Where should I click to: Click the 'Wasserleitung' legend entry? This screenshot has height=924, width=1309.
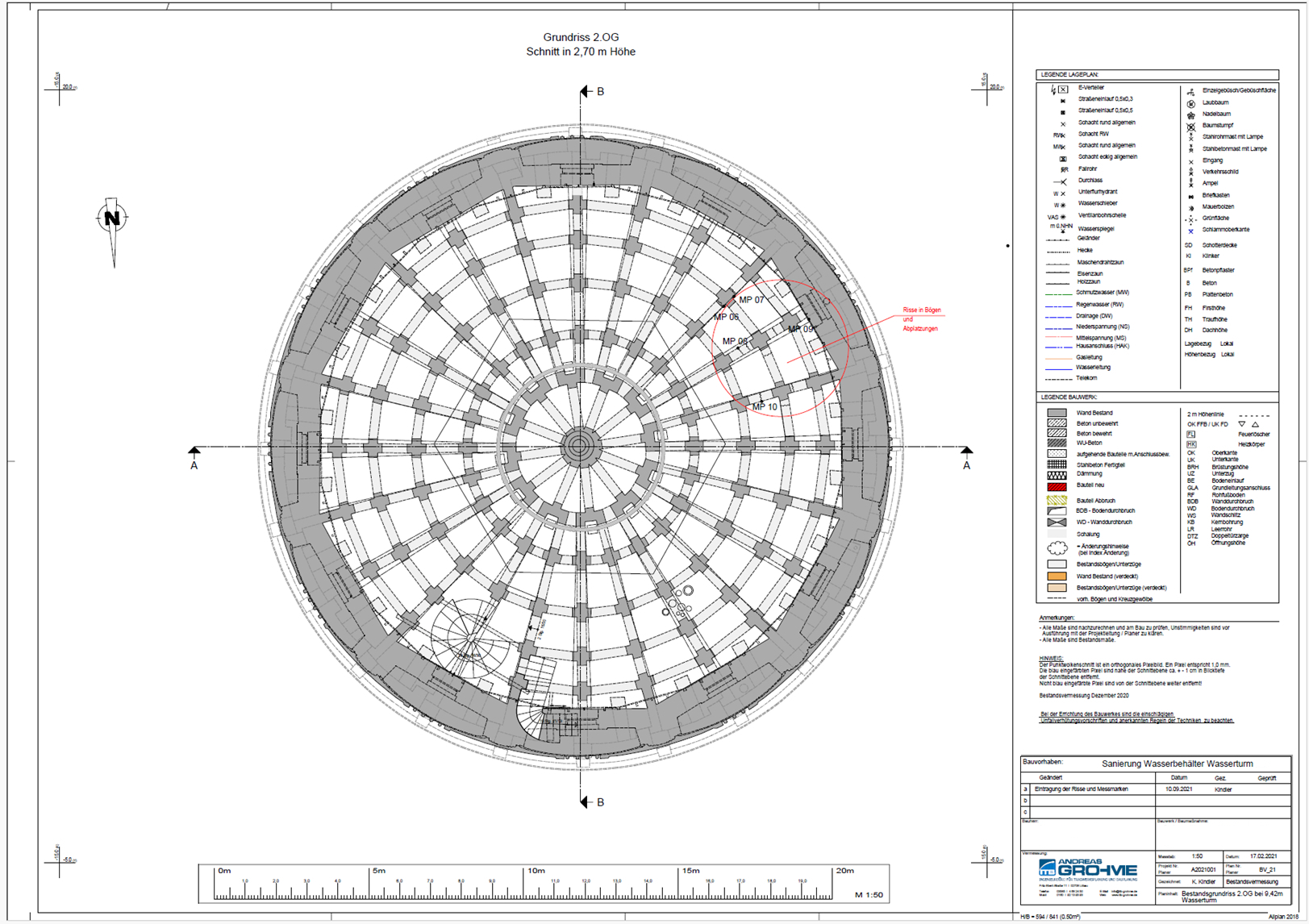click(1093, 368)
